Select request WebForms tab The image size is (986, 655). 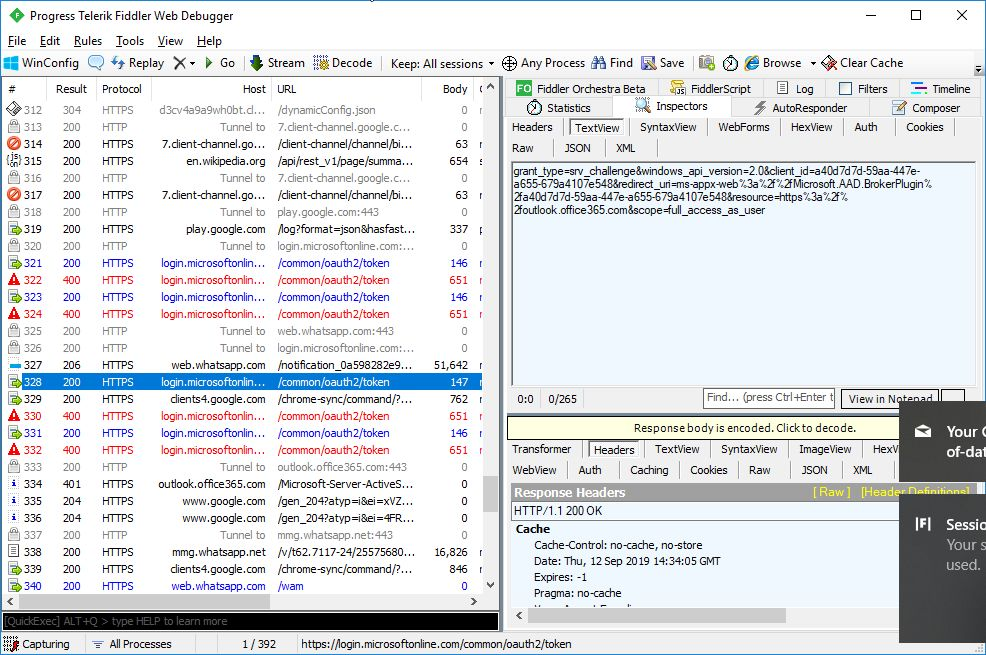(743, 127)
